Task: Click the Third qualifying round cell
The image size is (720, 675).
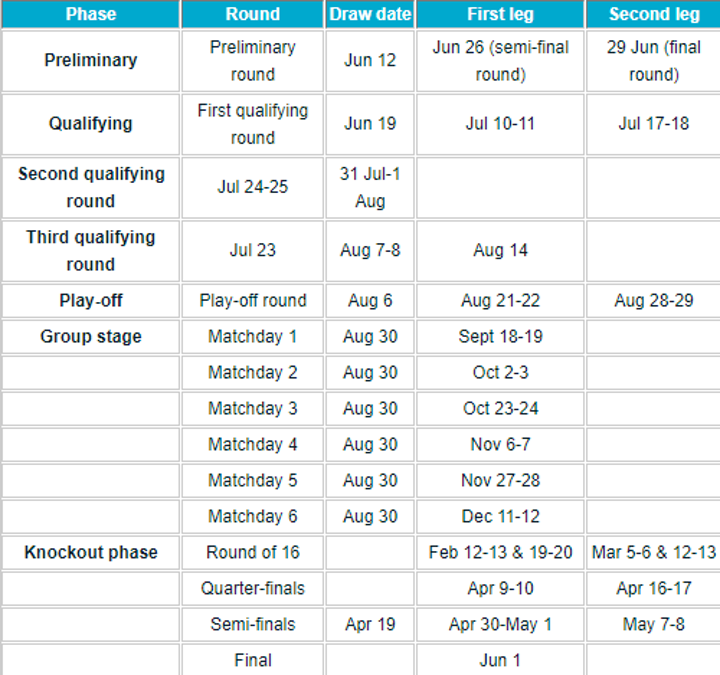Action: (x=90, y=251)
